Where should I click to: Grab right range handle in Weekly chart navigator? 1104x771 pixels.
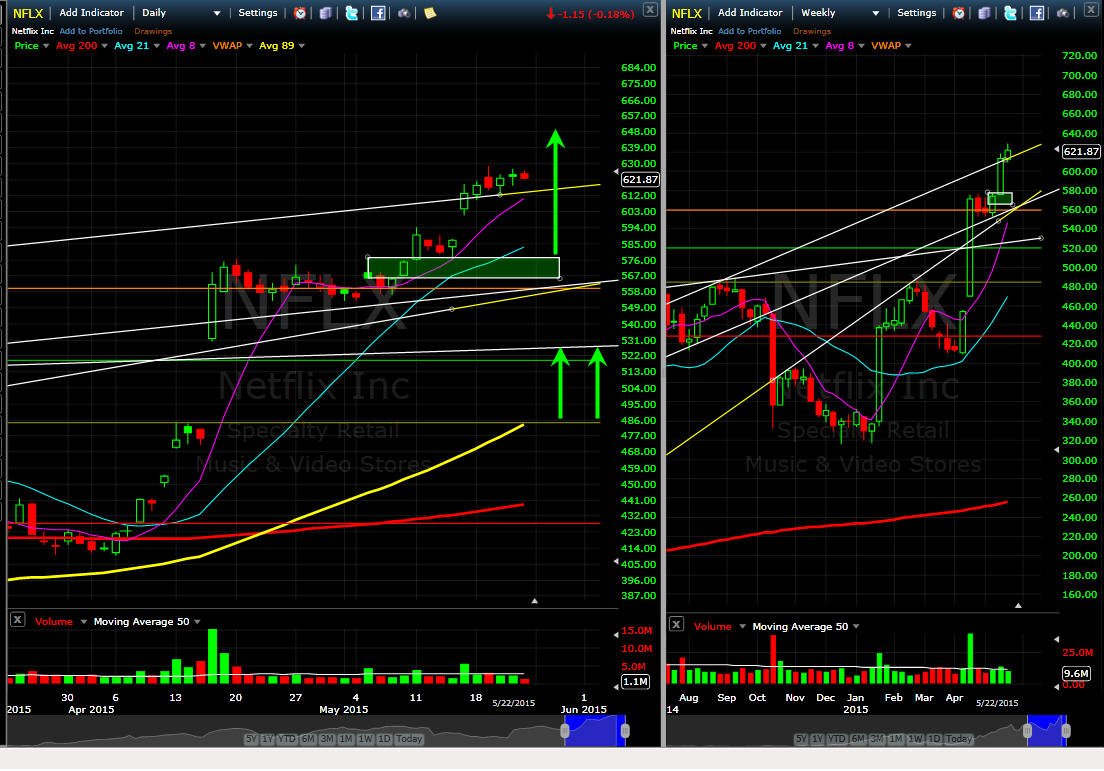[1066, 731]
